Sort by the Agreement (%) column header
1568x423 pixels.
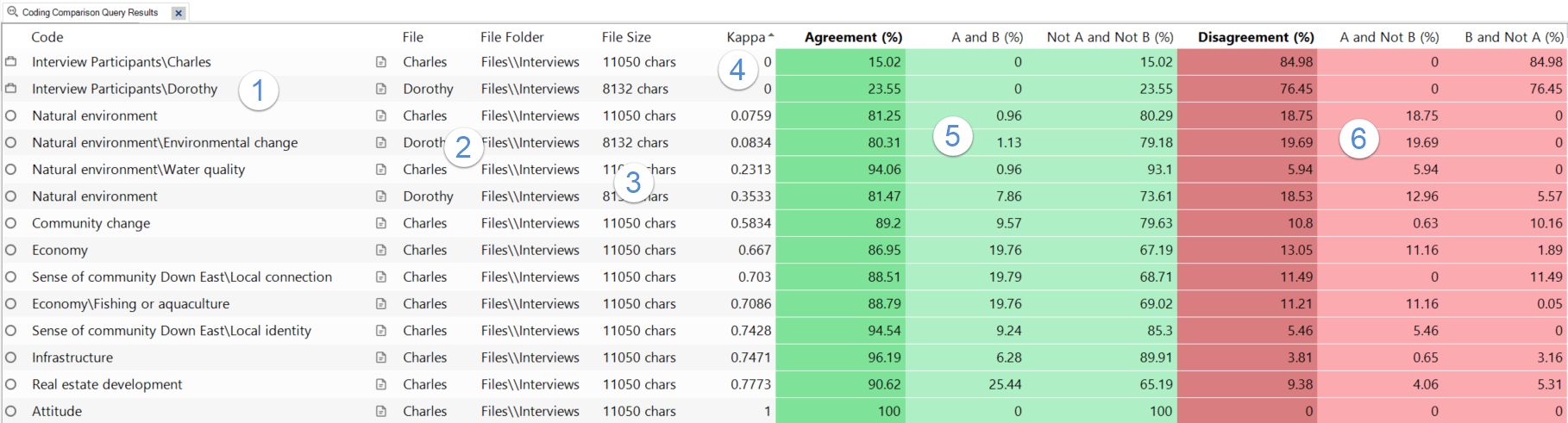click(x=853, y=37)
